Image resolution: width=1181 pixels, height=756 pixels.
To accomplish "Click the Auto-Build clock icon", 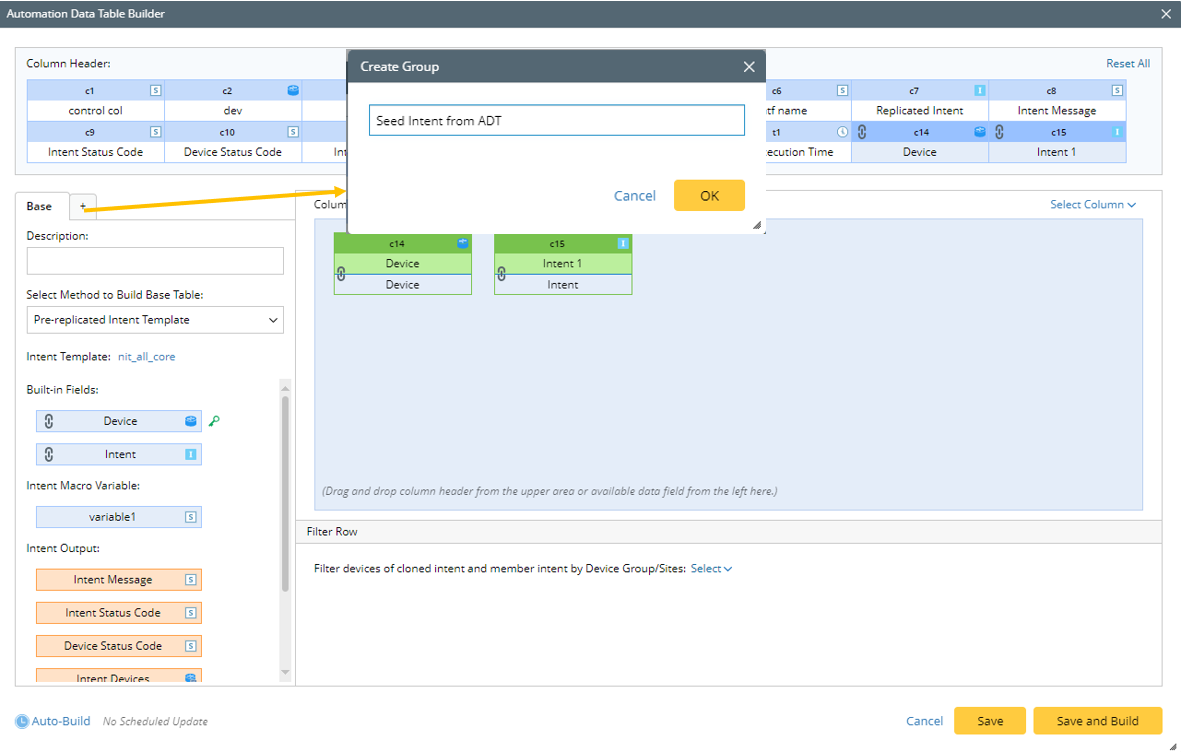I will coord(22,721).
